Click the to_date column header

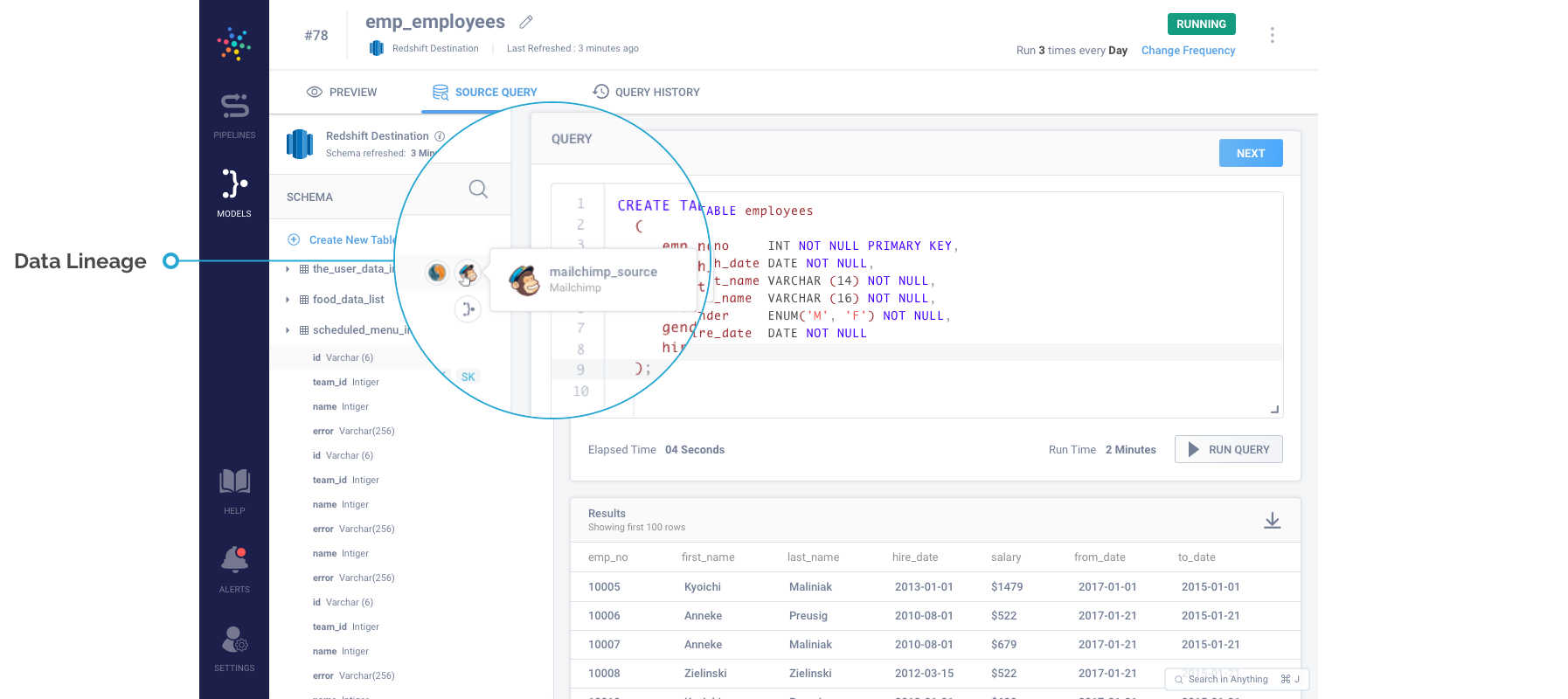1197,557
